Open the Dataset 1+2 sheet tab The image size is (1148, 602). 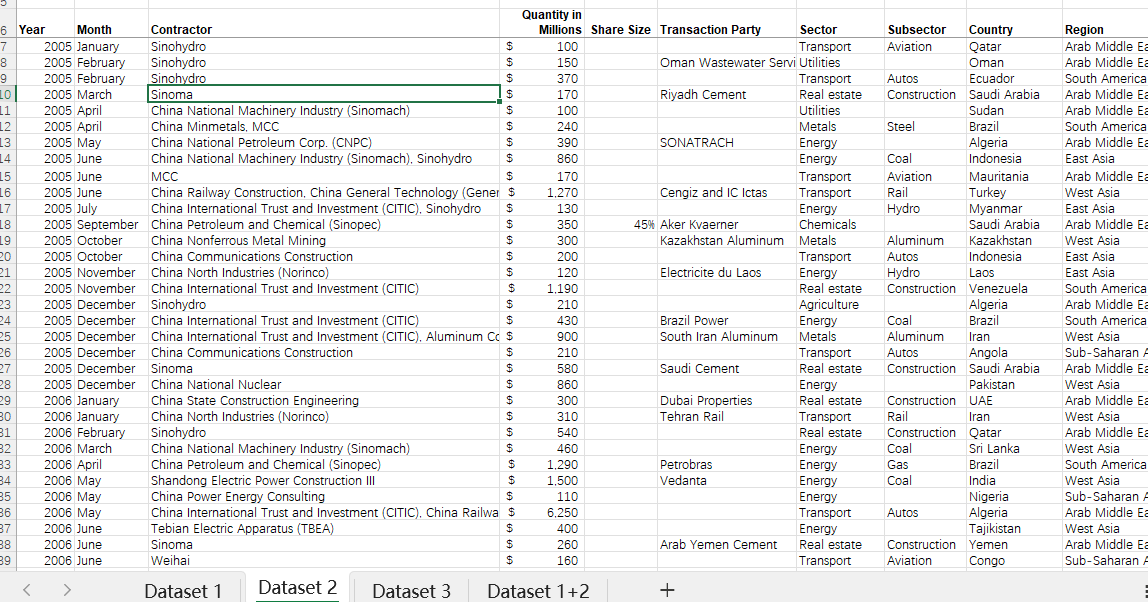[x=538, y=590]
